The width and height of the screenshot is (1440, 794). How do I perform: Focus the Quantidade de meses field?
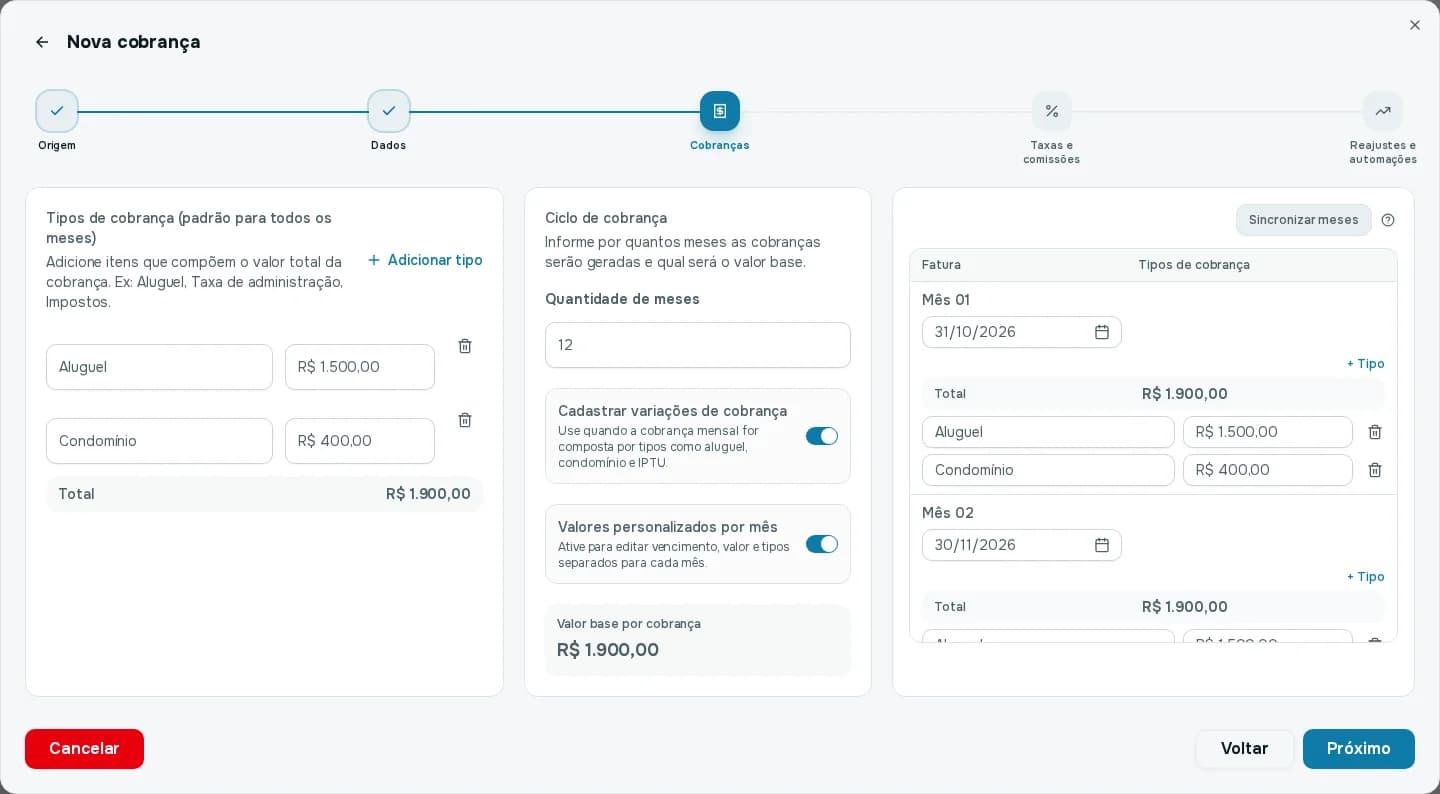tap(698, 345)
